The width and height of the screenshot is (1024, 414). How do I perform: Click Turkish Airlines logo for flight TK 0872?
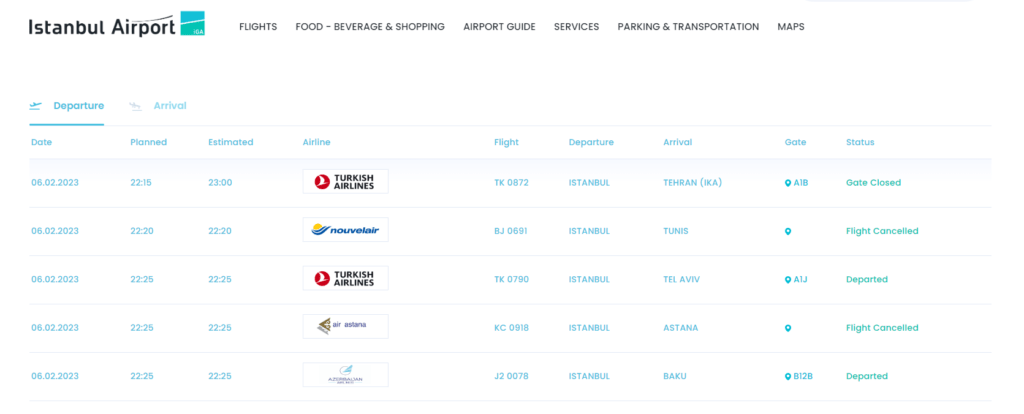345,182
